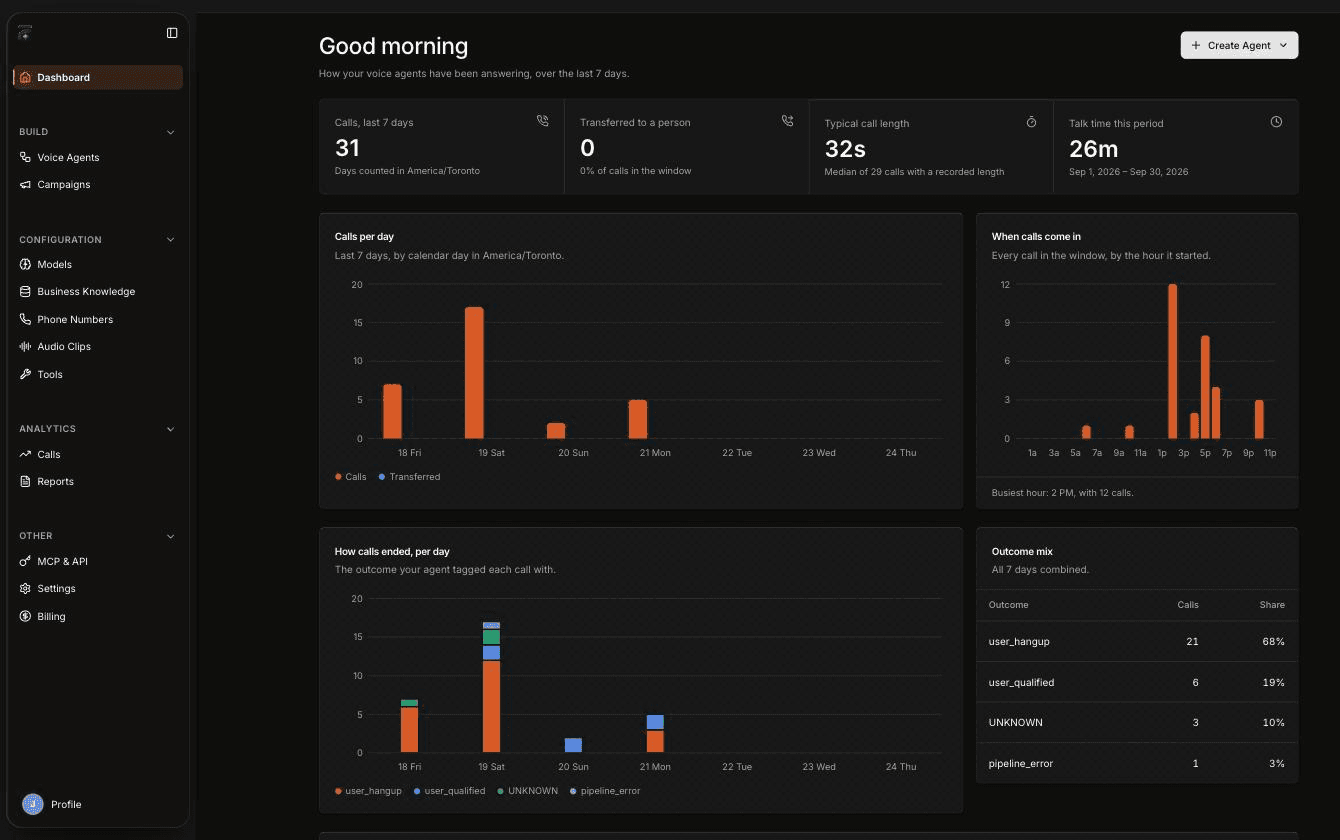Click the Voice Agents phone icon
The height and width of the screenshot is (840, 1340).
[26, 157]
